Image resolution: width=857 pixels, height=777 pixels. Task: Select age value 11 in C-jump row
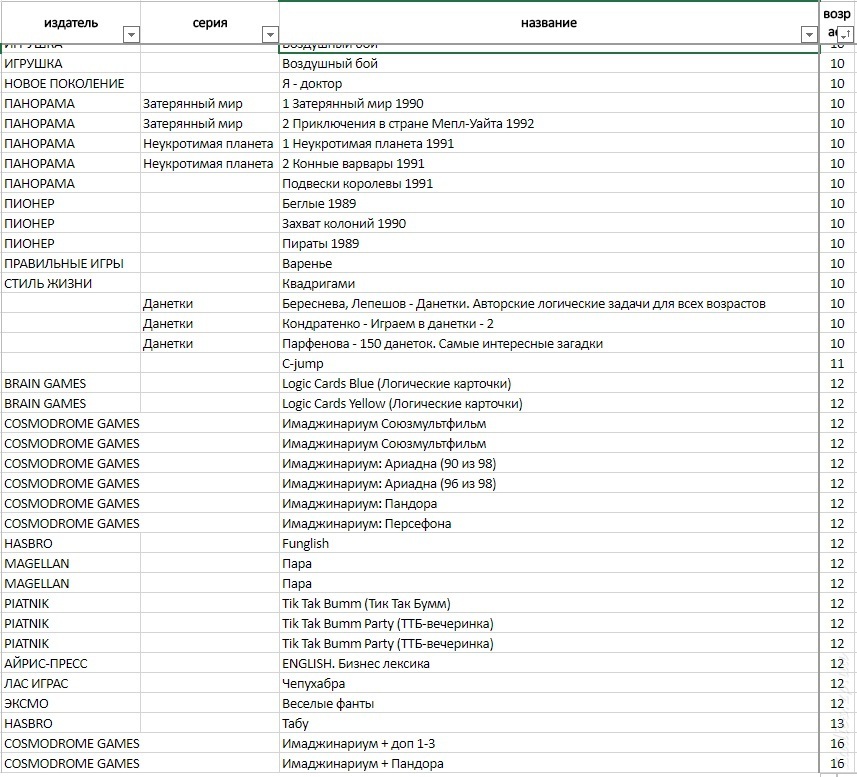[x=837, y=363]
